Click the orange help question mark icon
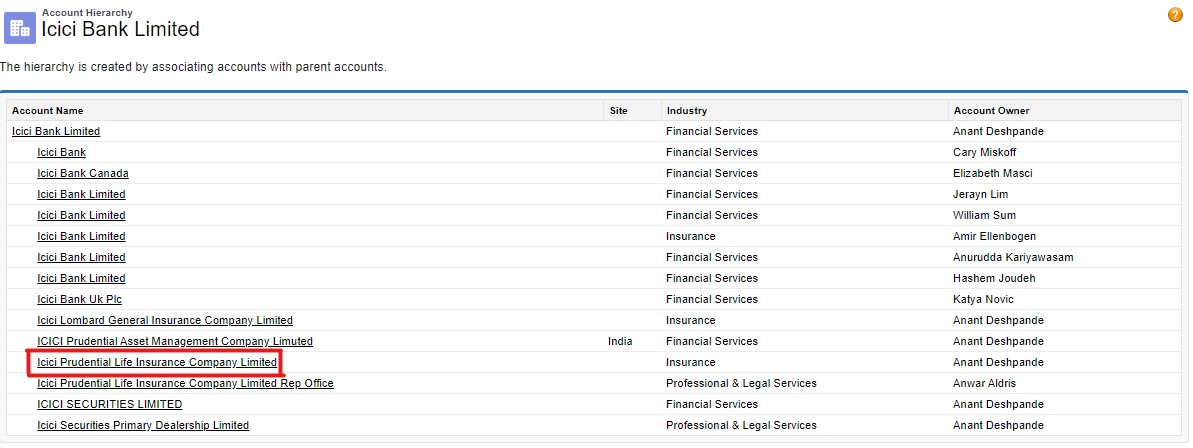 click(1175, 15)
